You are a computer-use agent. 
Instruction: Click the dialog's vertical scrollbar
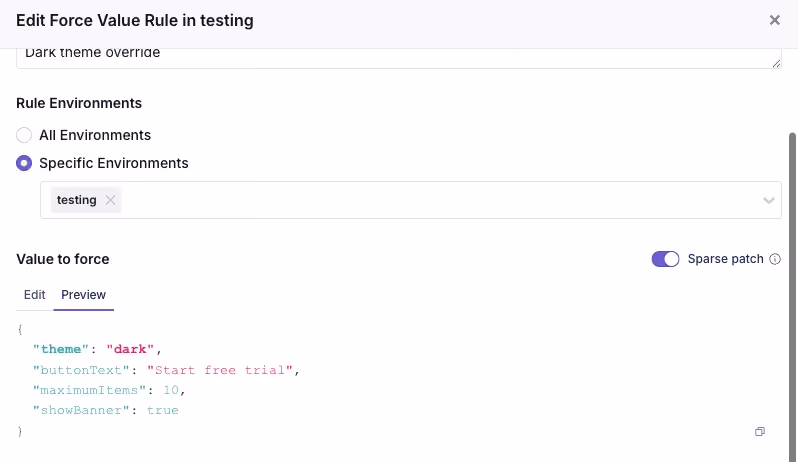pos(792,297)
